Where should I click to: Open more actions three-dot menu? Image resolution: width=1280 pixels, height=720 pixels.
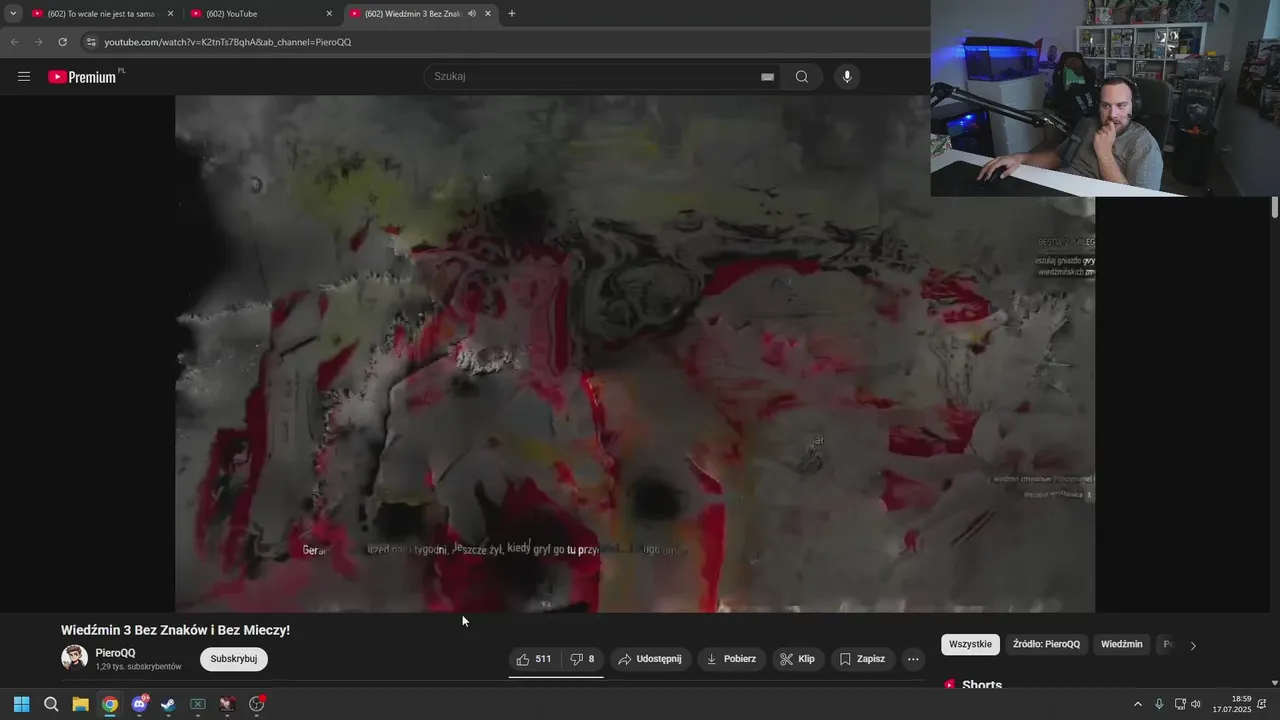click(x=912, y=659)
